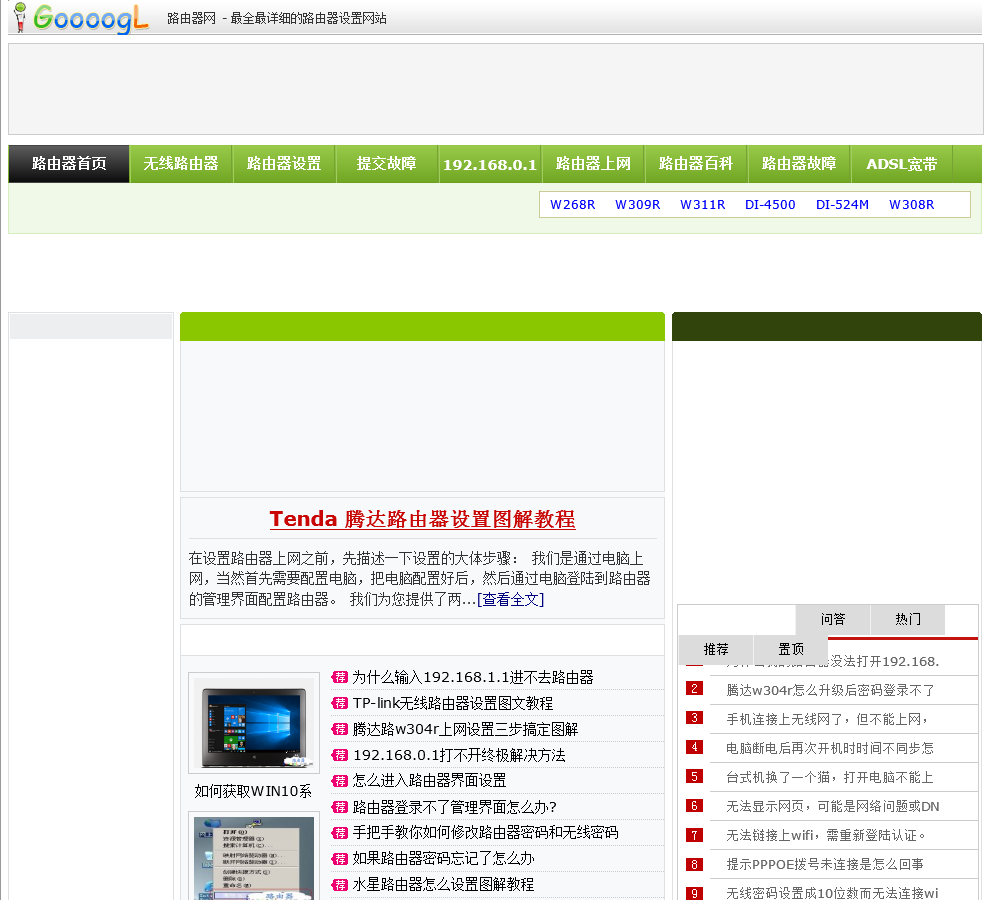Open the DI-4500 model link
This screenshot has width=990, height=900.
pyautogui.click(x=770, y=205)
